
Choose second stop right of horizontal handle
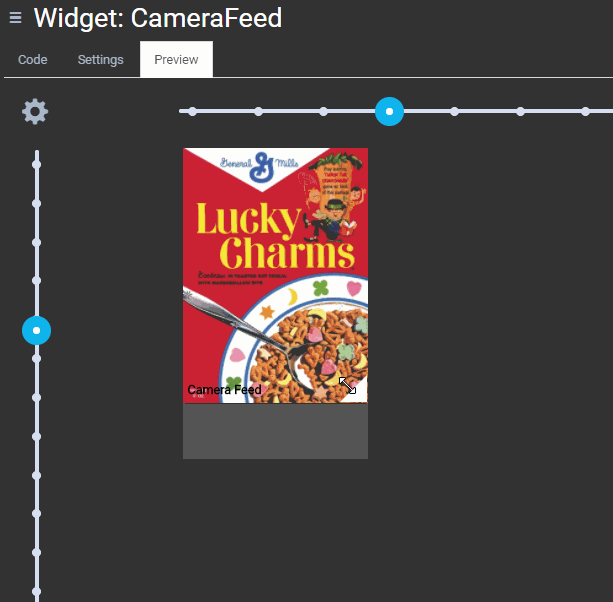(x=520, y=111)
